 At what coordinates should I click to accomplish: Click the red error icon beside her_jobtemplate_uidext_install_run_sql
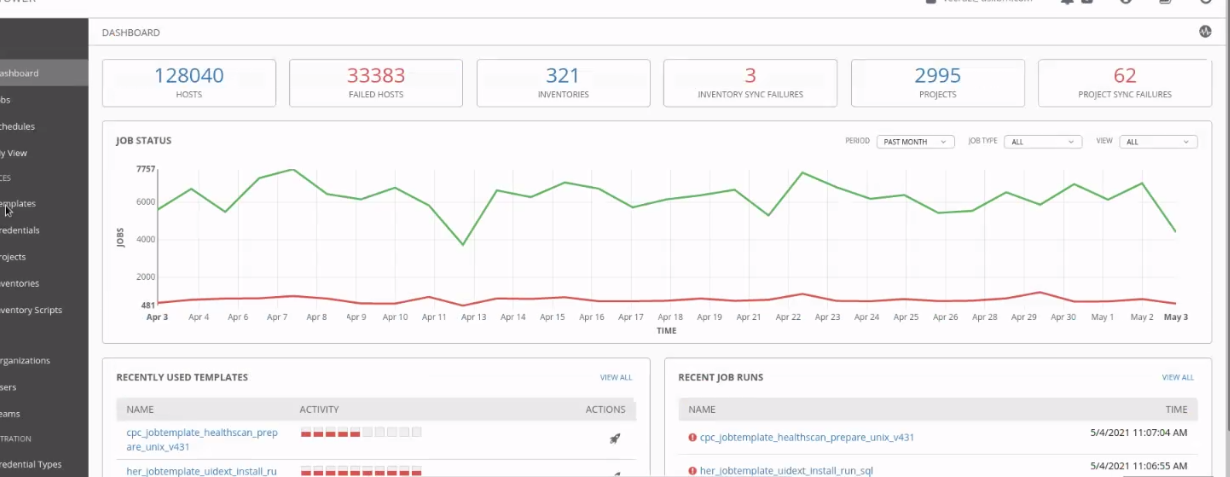pos(692,470)
